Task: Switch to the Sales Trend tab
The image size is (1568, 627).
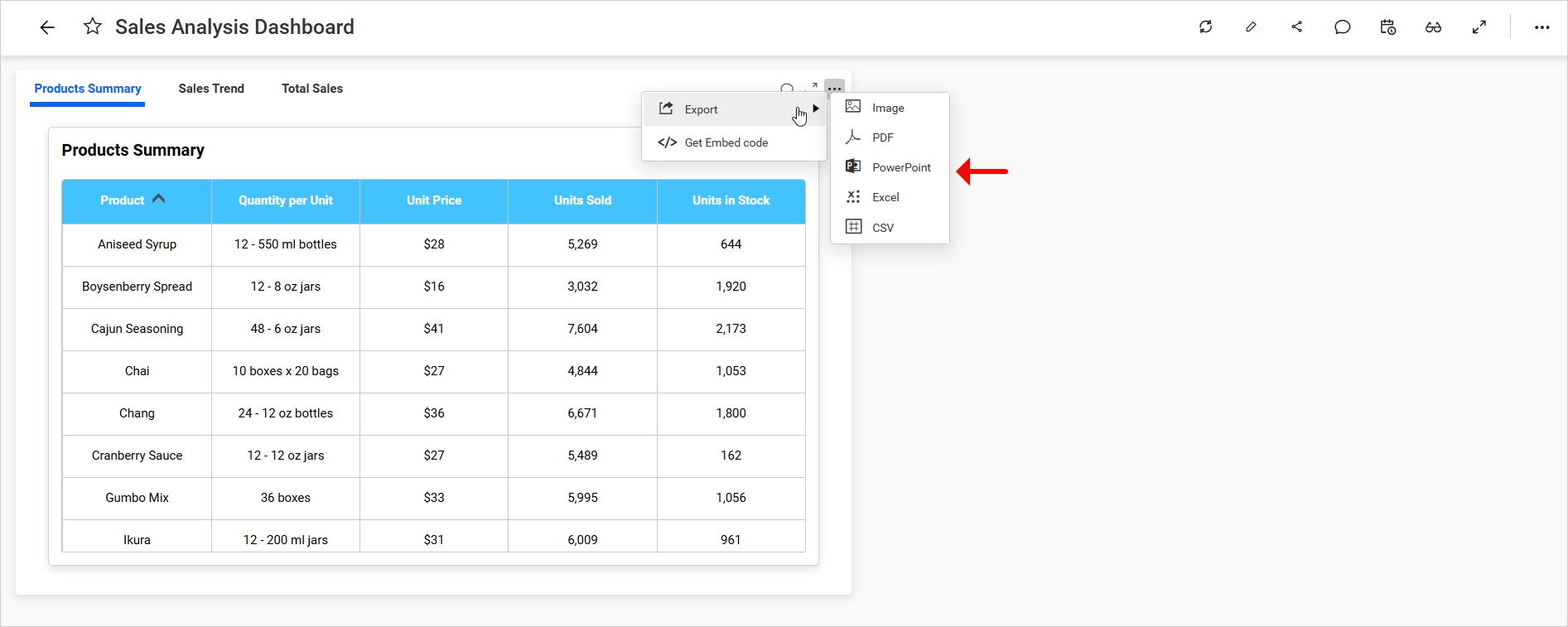Action: coord(211,89)
